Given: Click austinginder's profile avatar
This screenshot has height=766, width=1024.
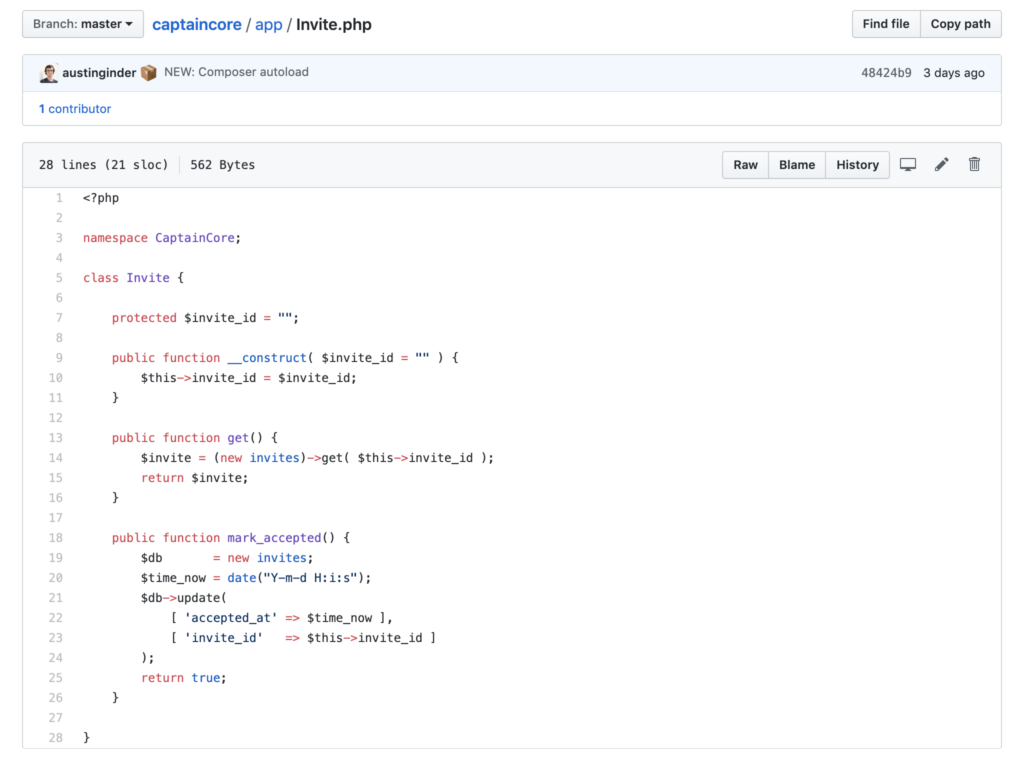Looking at the screenshot, I should point(48,72).
